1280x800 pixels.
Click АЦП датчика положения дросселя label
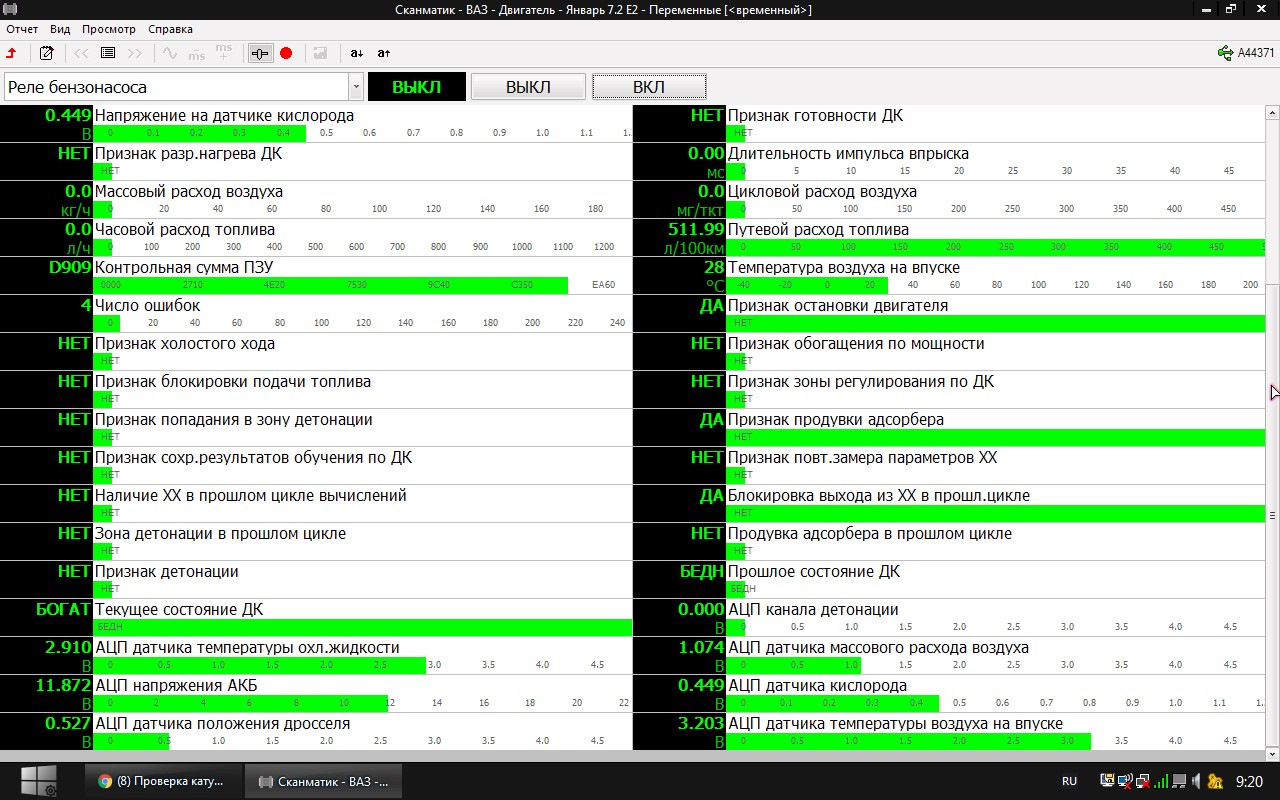(222, 723)
